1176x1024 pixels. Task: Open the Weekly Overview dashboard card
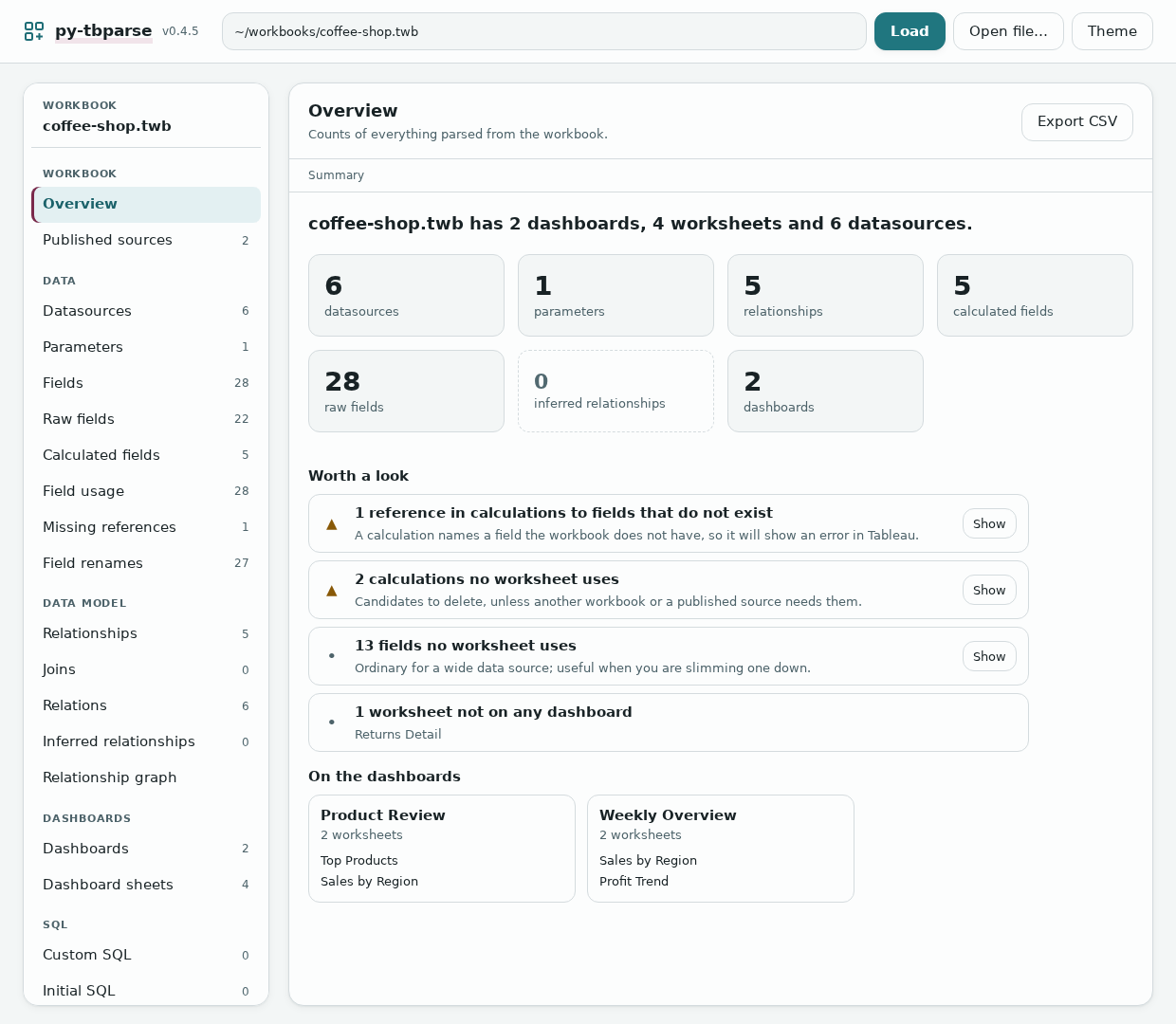[721, 849]
